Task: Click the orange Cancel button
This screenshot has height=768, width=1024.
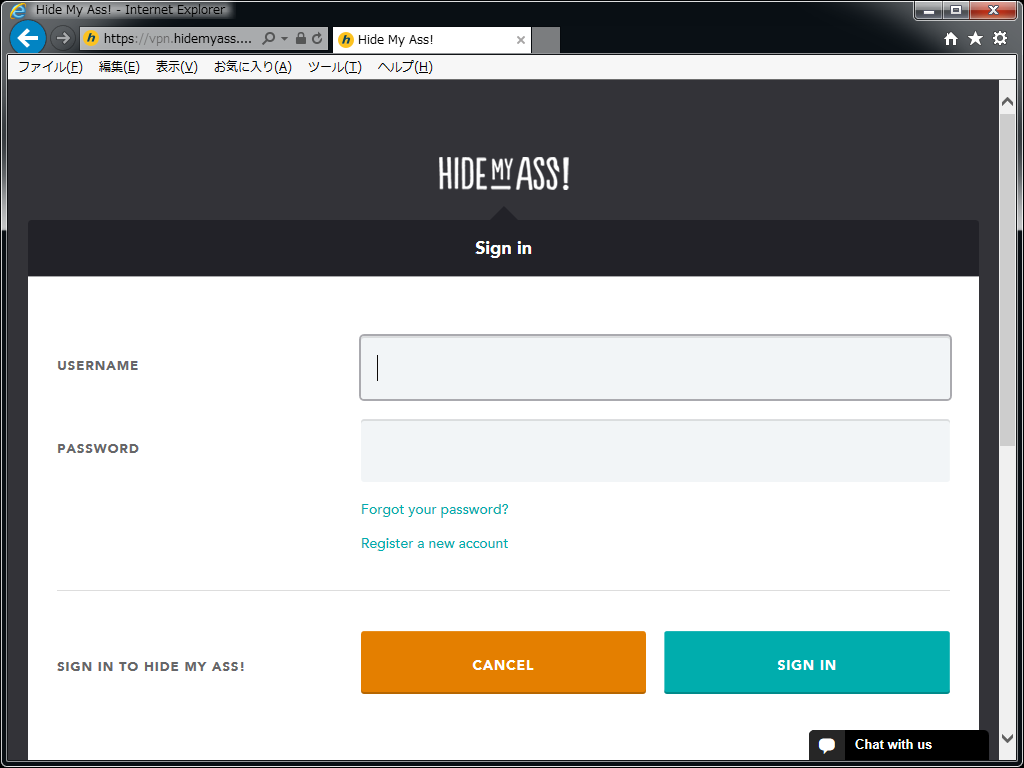Action: click(x=503, y=662)
